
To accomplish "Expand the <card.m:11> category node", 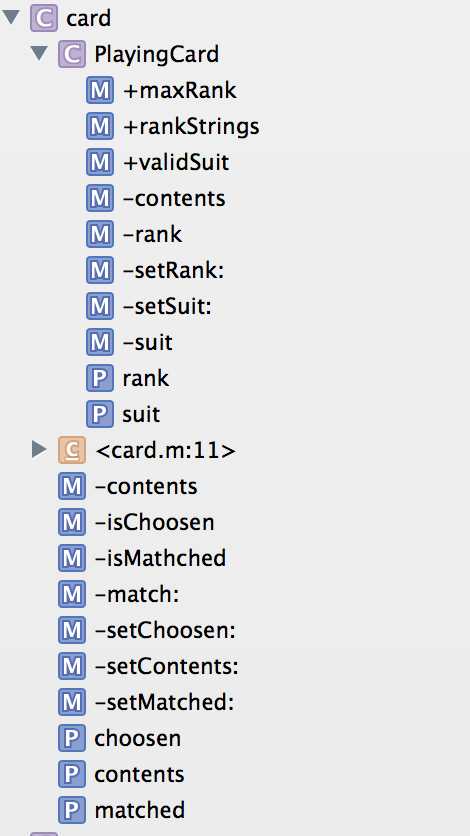I will coord(39,449).
